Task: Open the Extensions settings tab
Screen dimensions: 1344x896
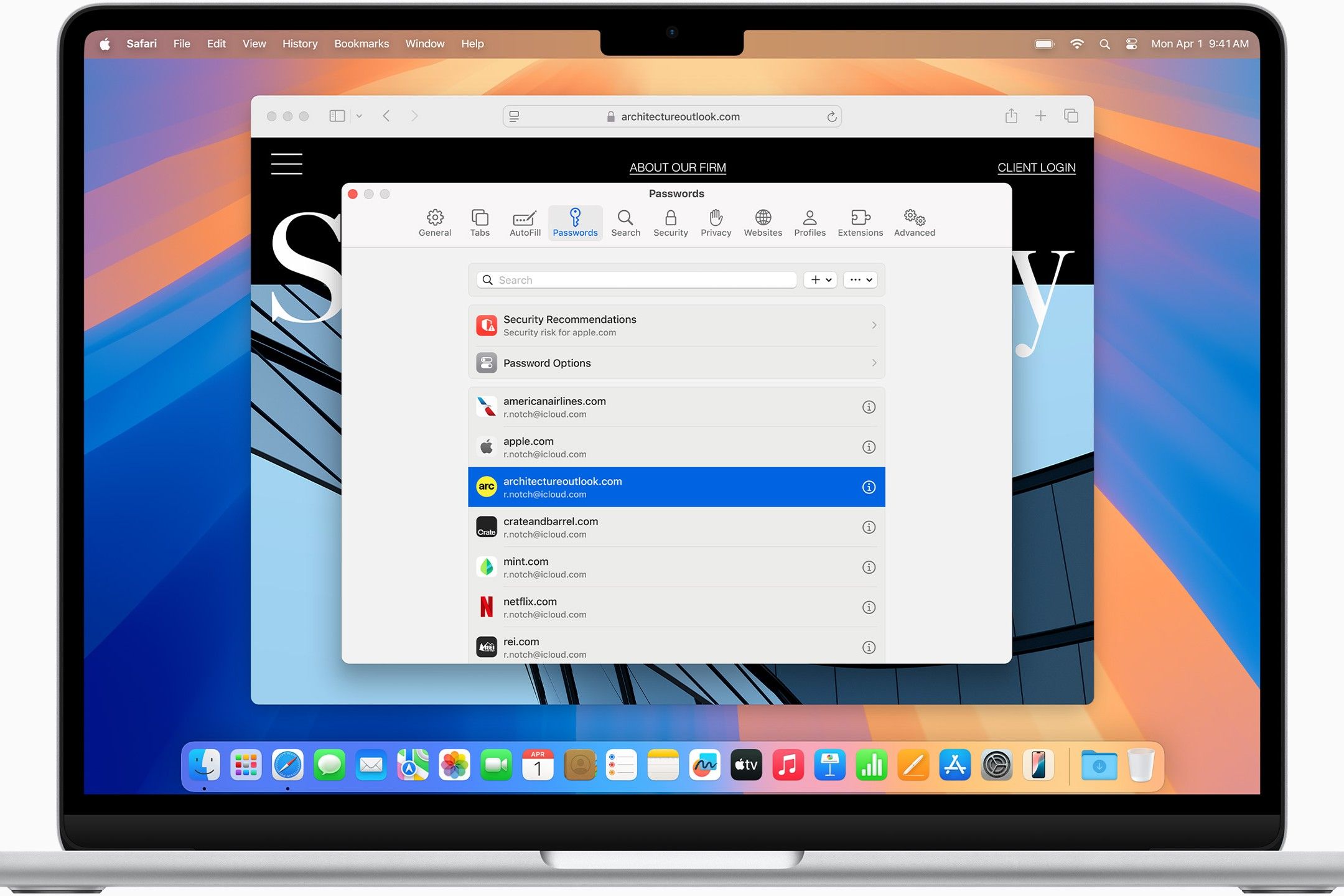Action: point(861,223)
